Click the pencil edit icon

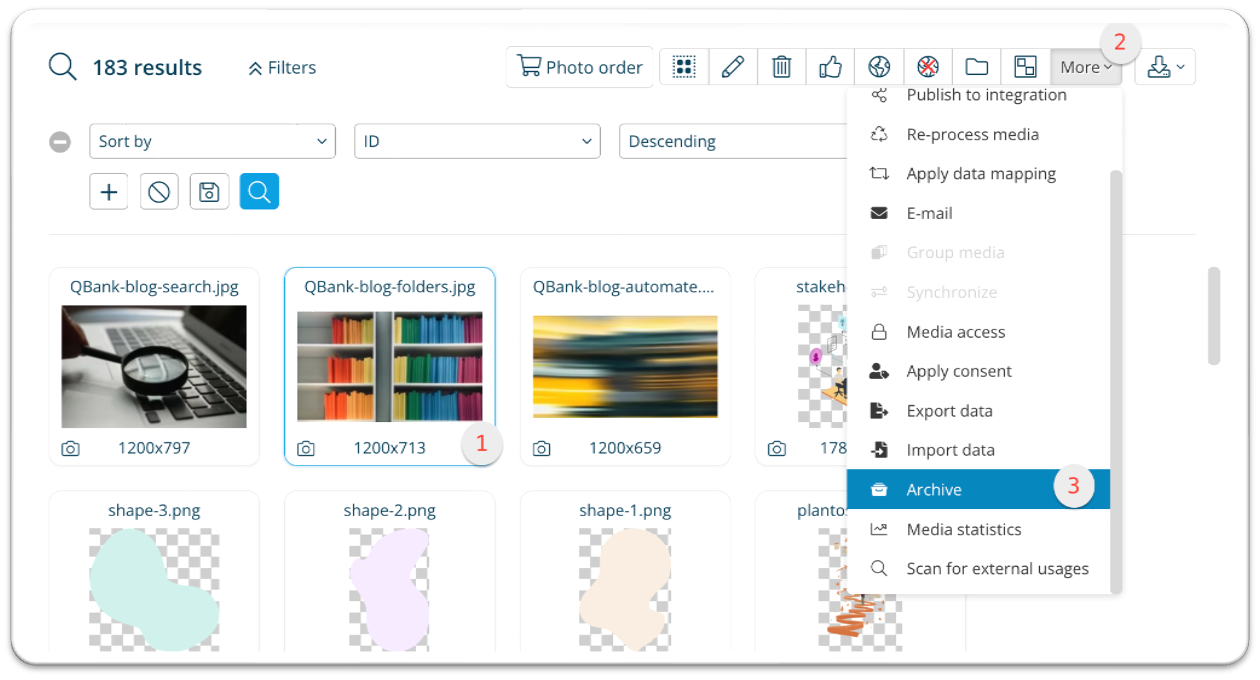733,67
